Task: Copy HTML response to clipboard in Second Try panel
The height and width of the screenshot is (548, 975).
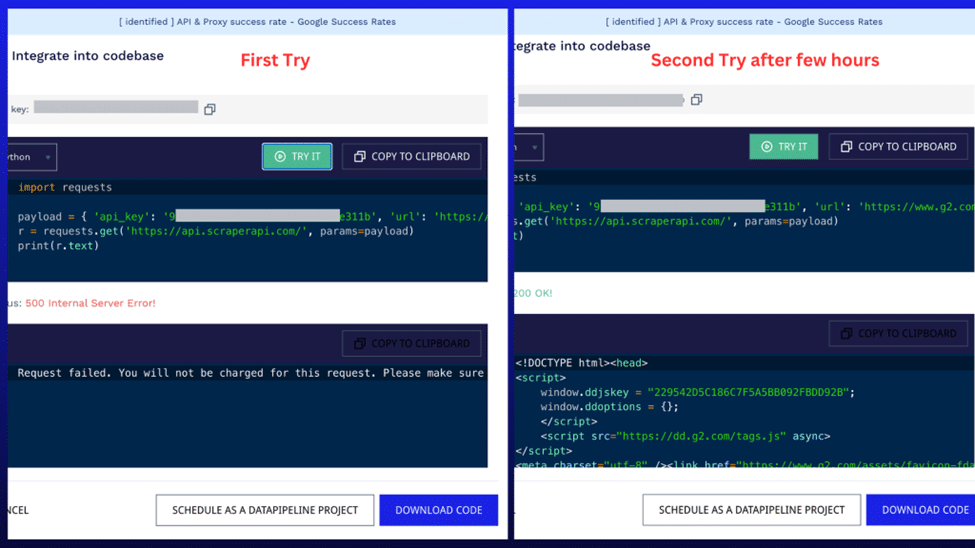Action: tap(899, 333)
